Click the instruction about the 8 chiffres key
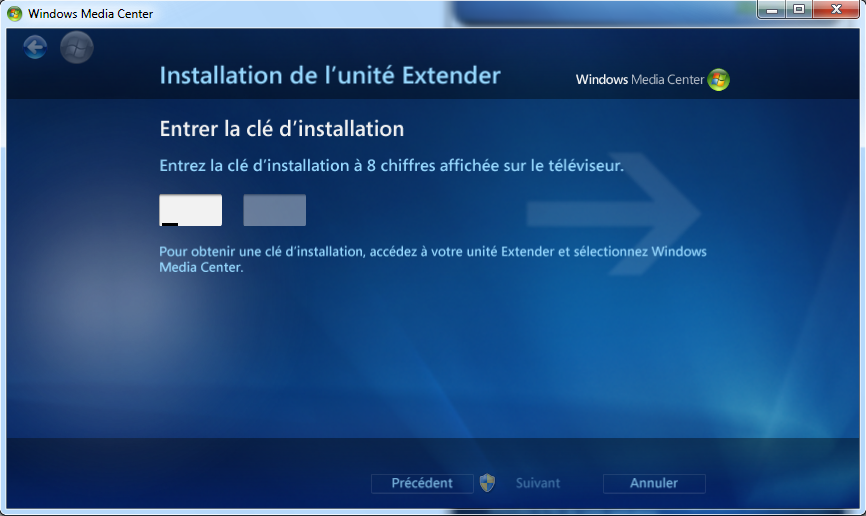The image size is (866, 516). [392, 166]
